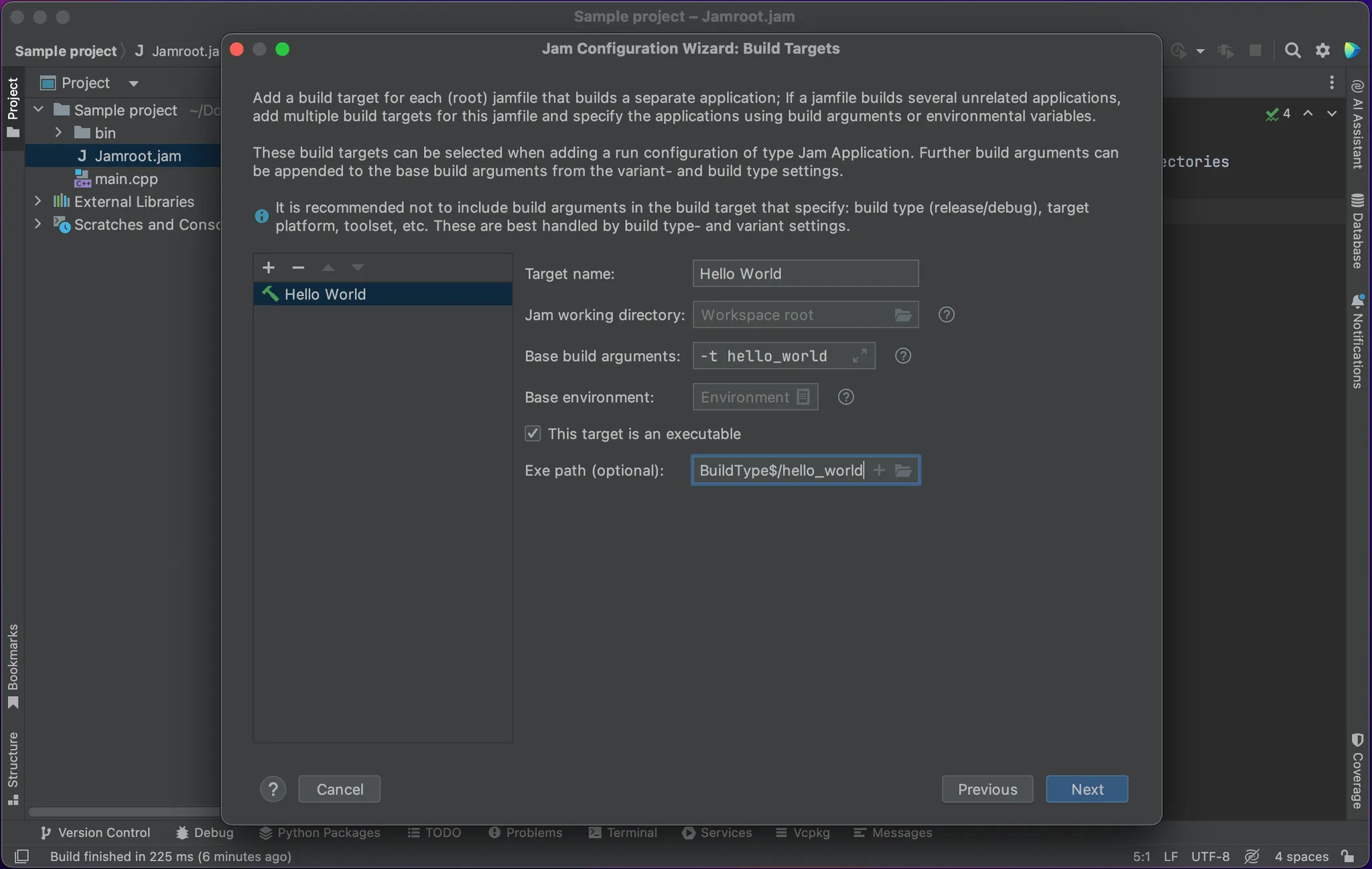The image size is (1372, 869).
Task: Toggle tool window quick access icon in status bar
Action: (21, 856)
